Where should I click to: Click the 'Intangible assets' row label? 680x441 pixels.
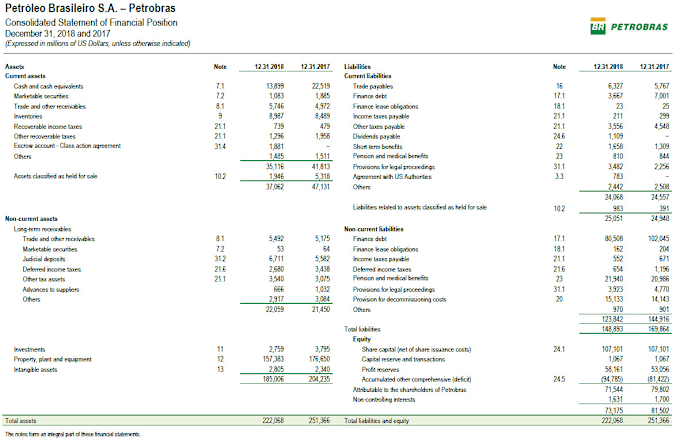point(35,370)
